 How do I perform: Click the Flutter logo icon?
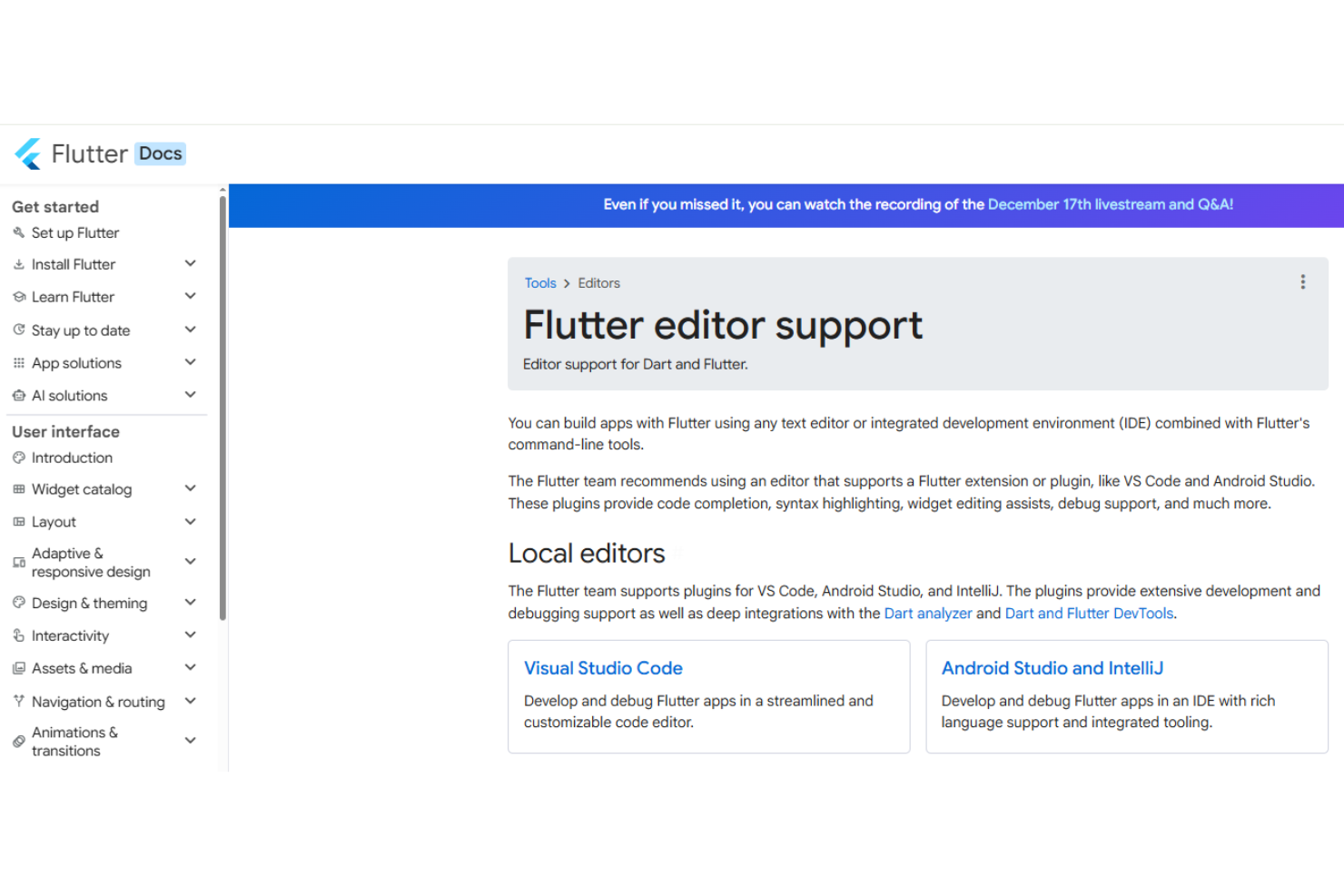click(x=28, y=153)
